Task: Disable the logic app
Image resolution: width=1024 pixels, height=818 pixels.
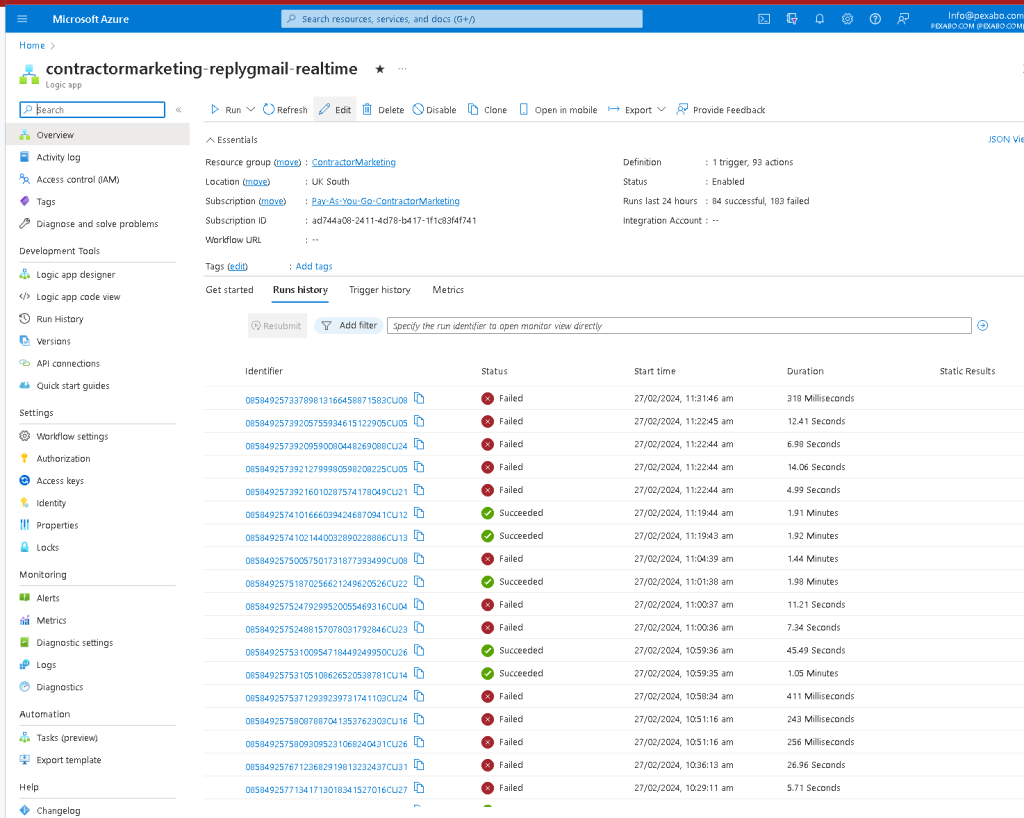Action: [x=434, y=110]
